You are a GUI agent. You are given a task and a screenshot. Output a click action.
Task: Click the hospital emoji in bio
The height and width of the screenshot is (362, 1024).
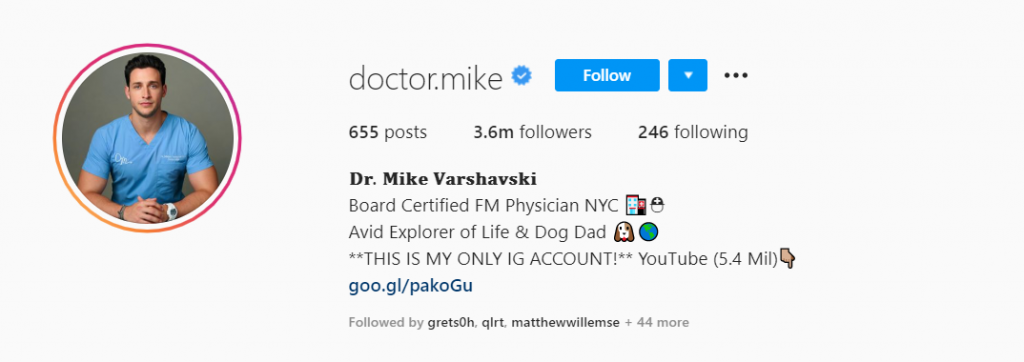tap(635, 206)
